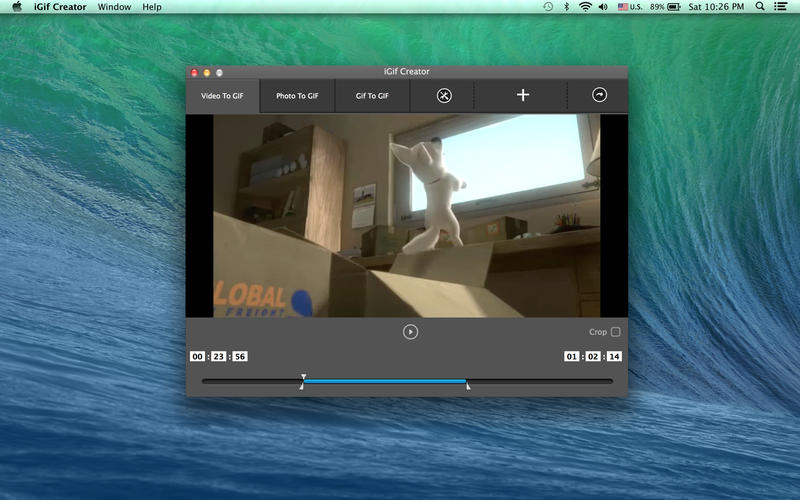Switch to Photo To GIF tab
Viewport: 800px width, 500px height.
297,96
